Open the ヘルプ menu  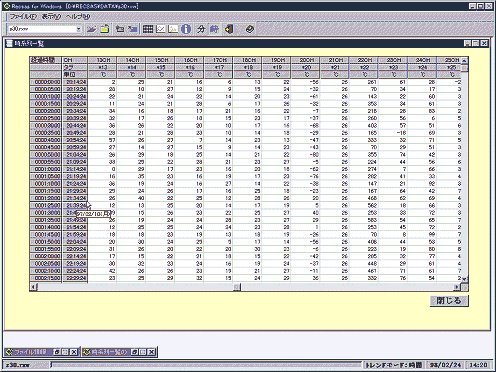tap(77, 16)
